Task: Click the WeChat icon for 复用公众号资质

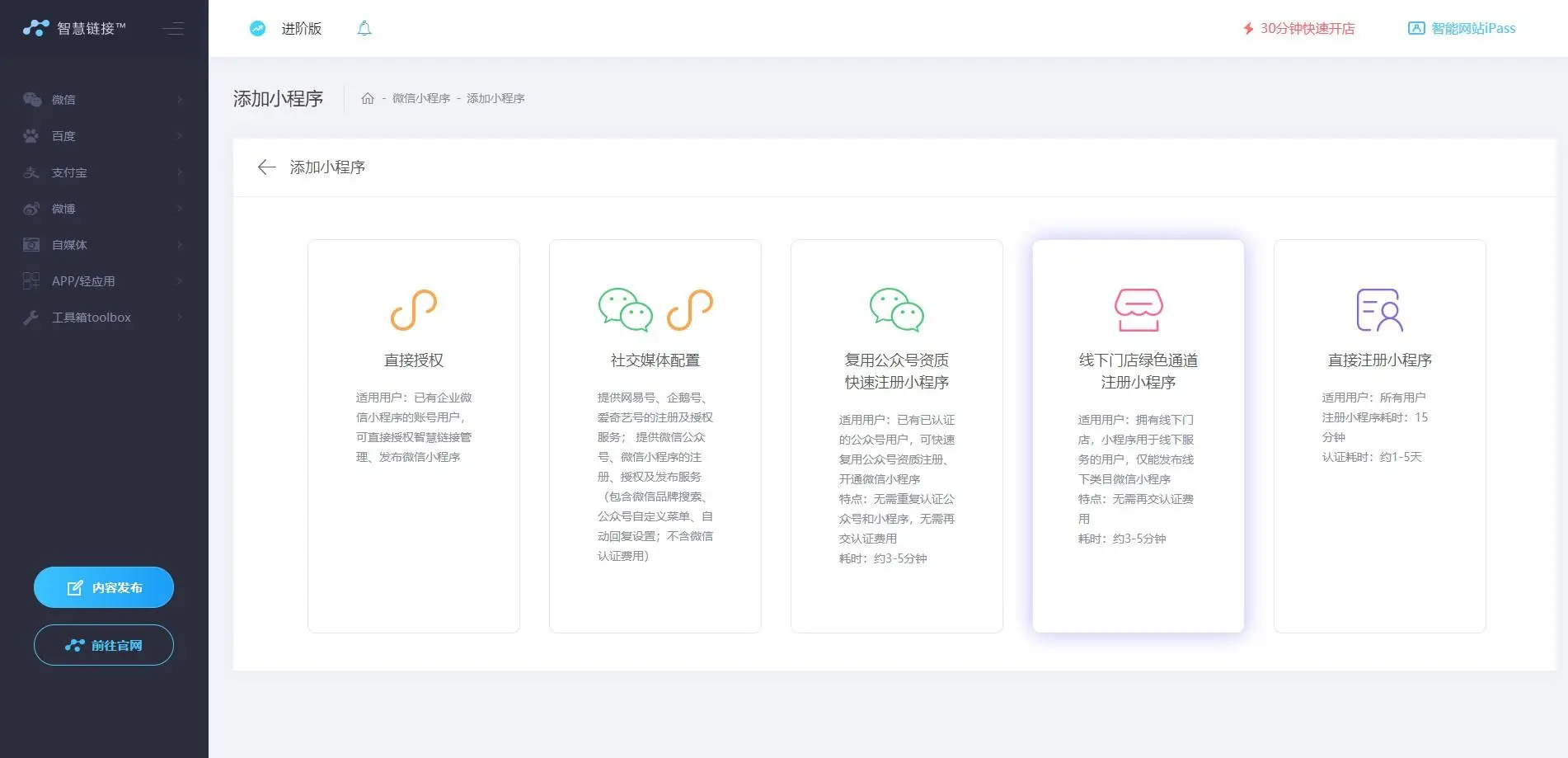Action: (896, 310)
